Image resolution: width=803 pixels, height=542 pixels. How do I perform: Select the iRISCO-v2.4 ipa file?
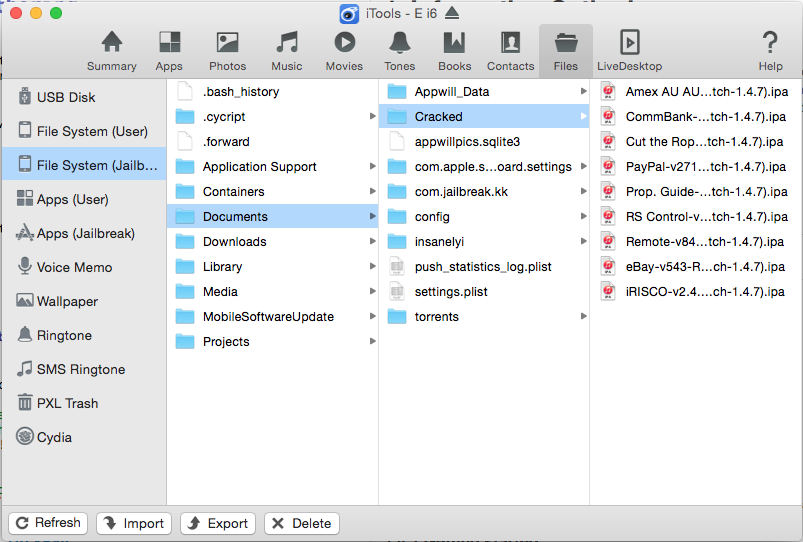(696, 291)
